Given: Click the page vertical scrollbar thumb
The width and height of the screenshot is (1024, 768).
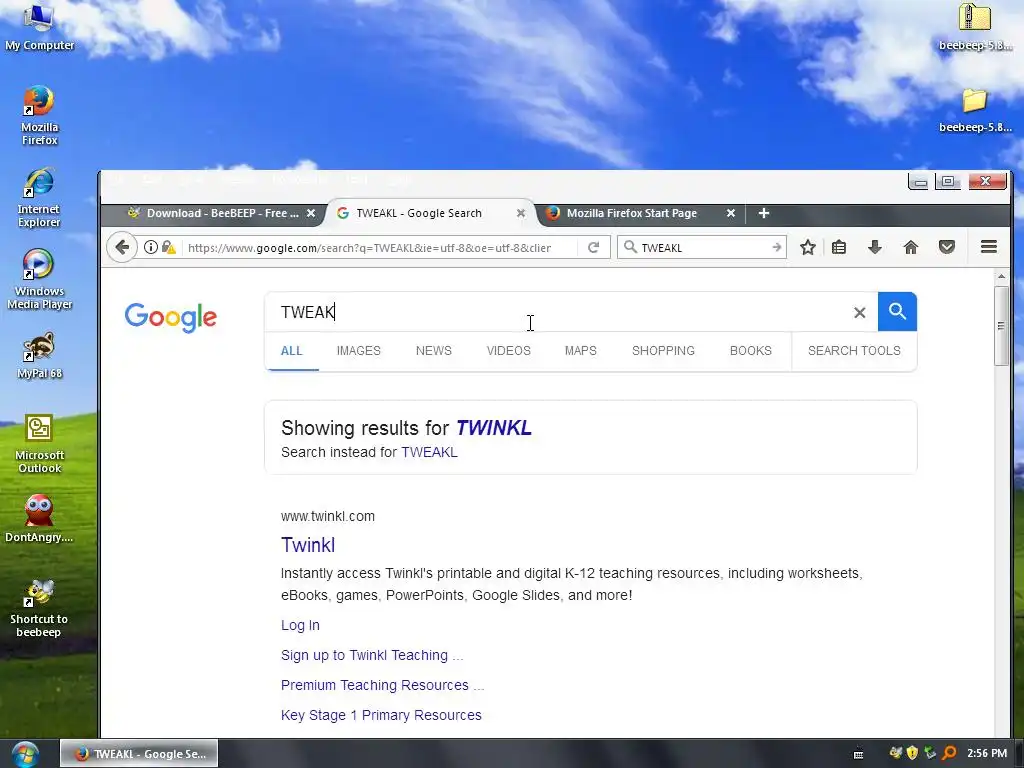Looking at the screenshot, I should tap(1001, 325).
